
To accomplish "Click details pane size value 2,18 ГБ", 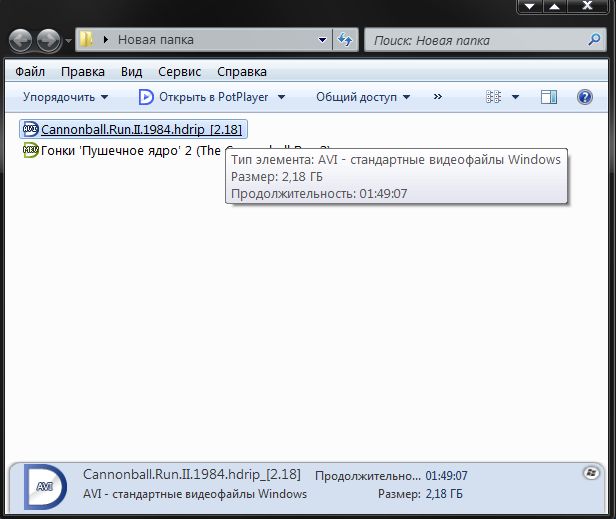I will [x=444, y=494].
